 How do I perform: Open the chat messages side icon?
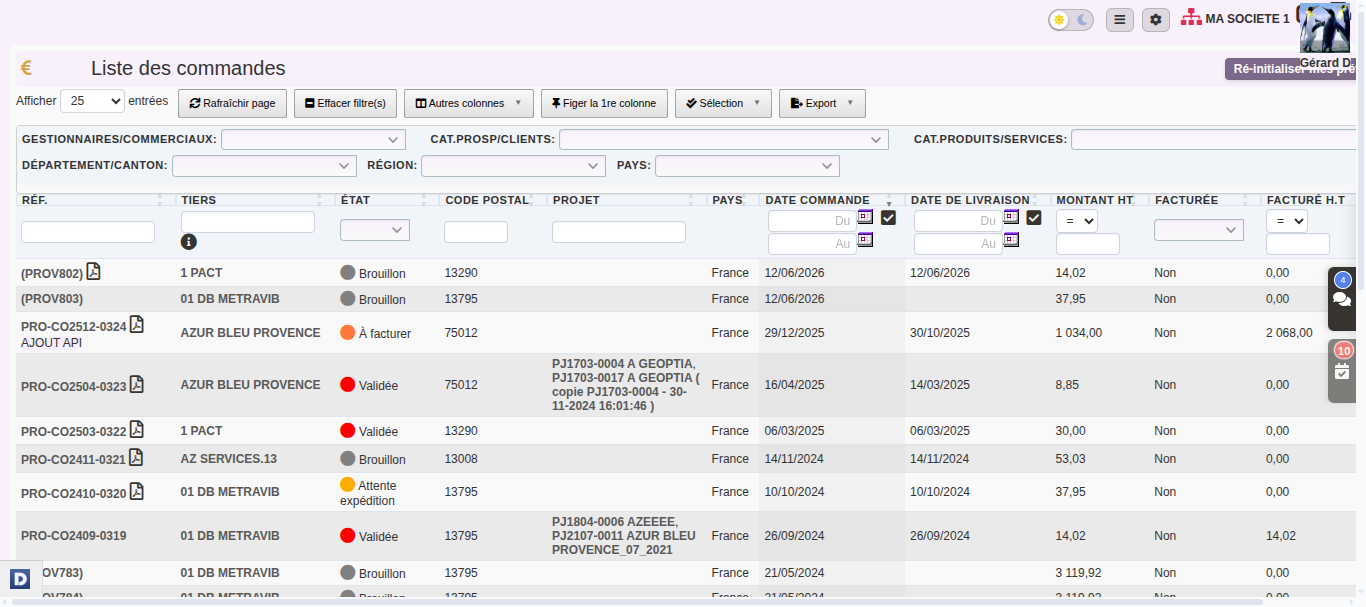(1342, 299)
